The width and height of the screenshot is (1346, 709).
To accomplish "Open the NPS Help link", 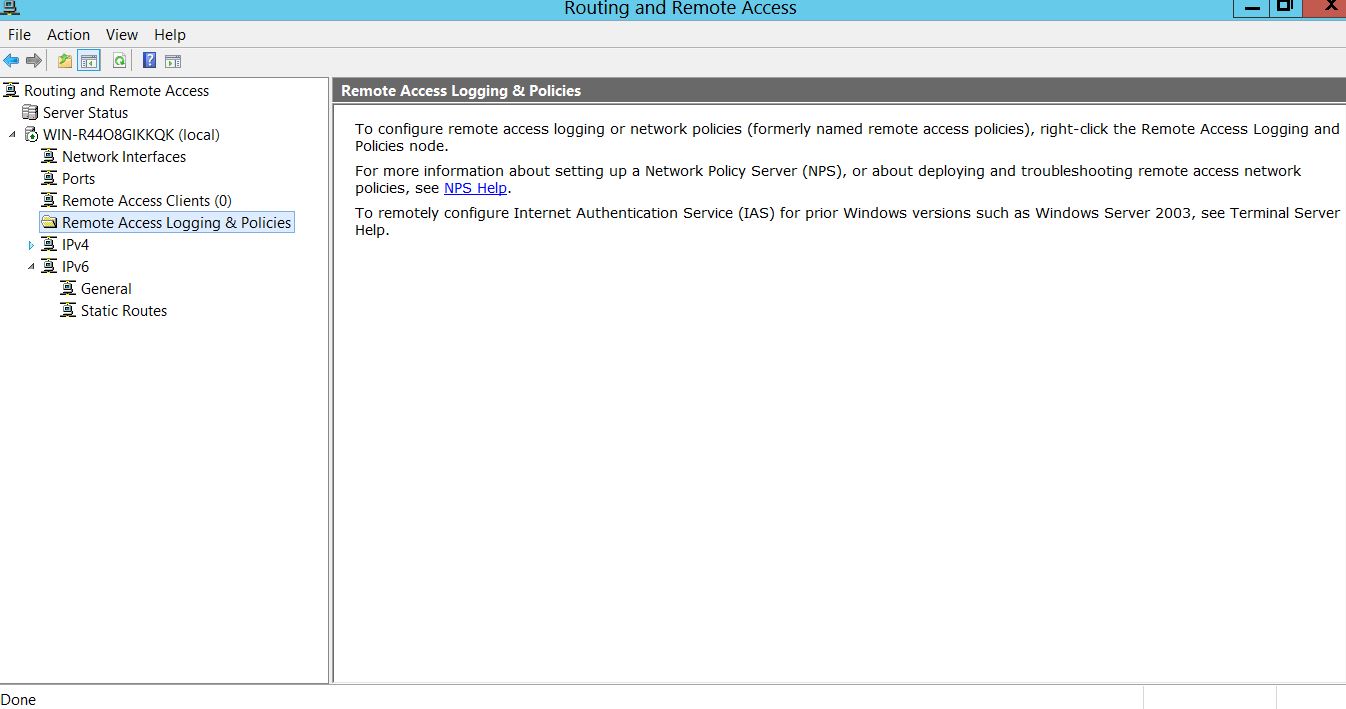I will (475, 188).
